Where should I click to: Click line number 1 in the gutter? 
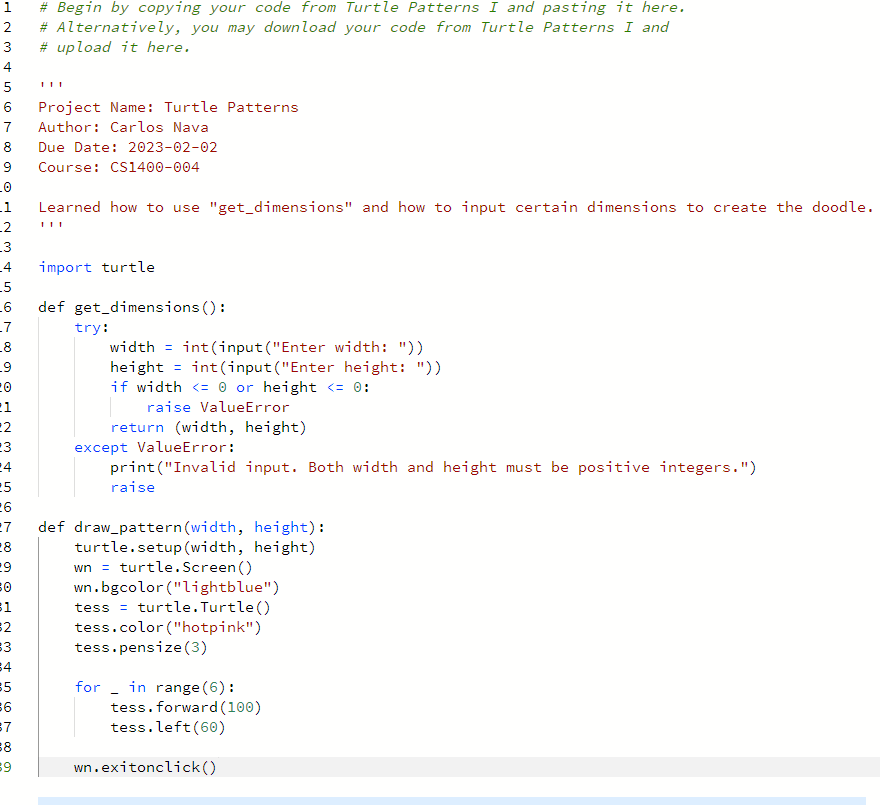coord(7,7)
